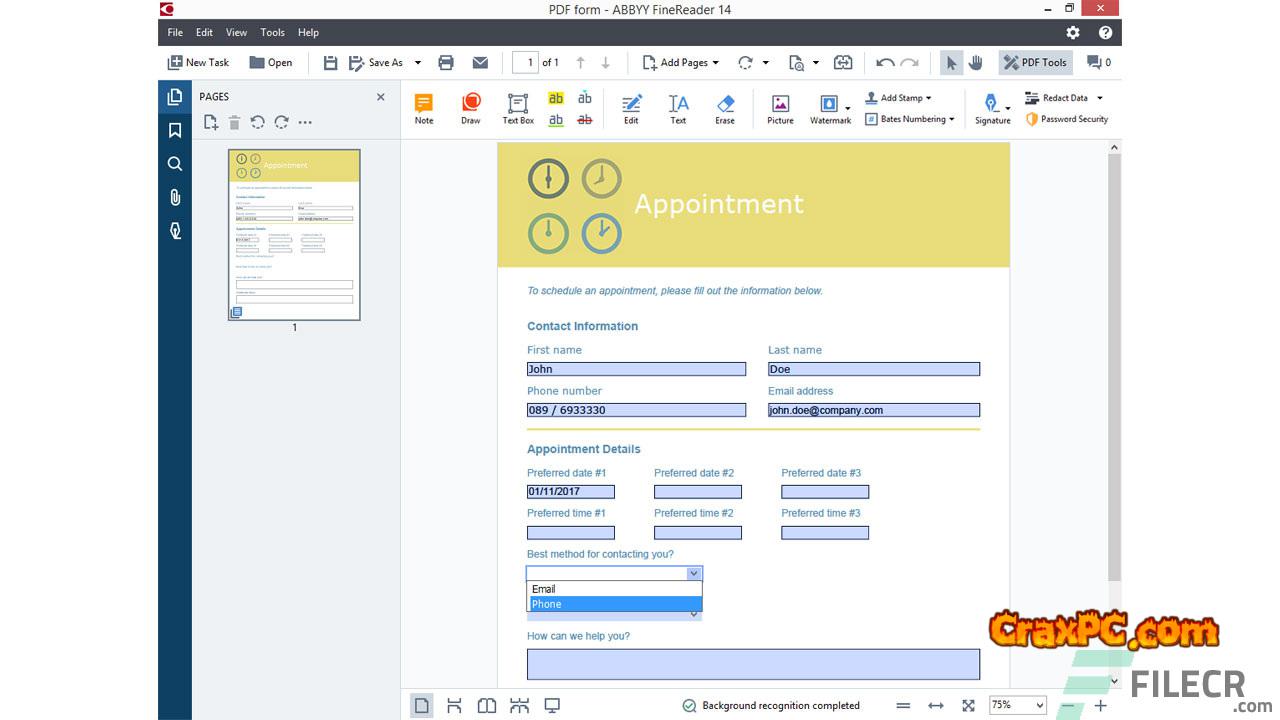Select the Note annotation tool
Image resolution: width=1280 pixels, height=720 pixels.
[424, 108]
